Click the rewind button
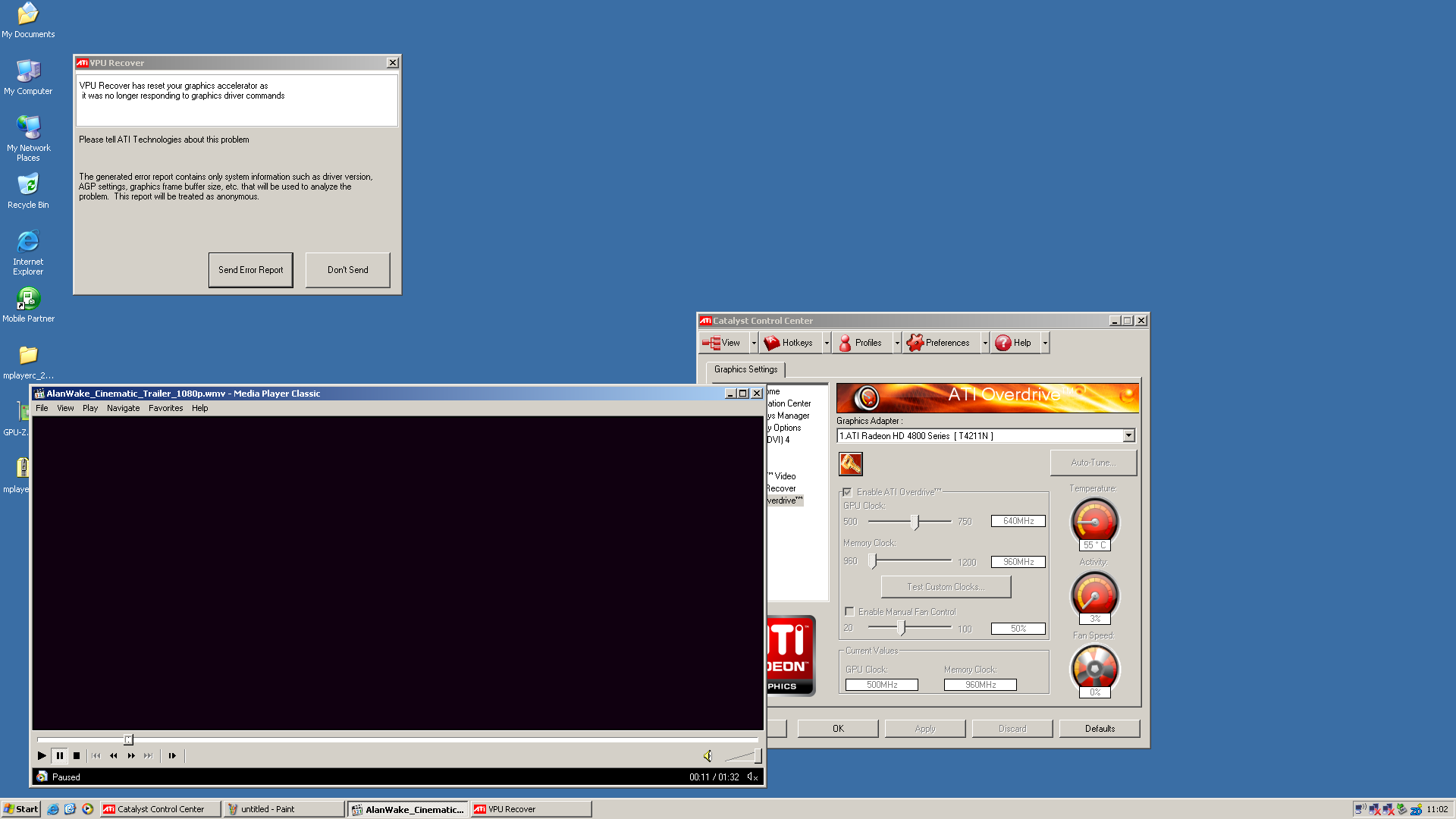 [x=114, y=755]
